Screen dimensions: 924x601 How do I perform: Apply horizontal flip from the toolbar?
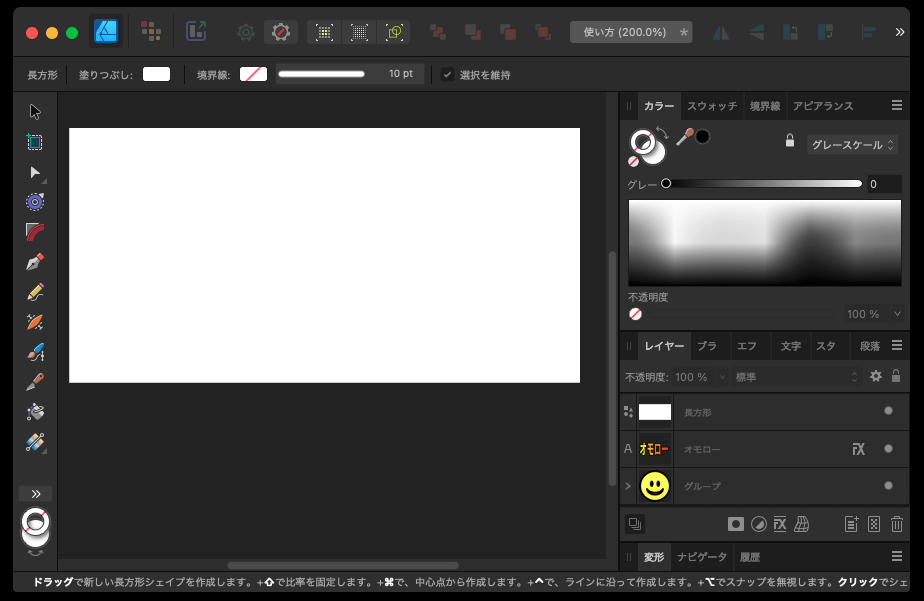coord(720,31)
